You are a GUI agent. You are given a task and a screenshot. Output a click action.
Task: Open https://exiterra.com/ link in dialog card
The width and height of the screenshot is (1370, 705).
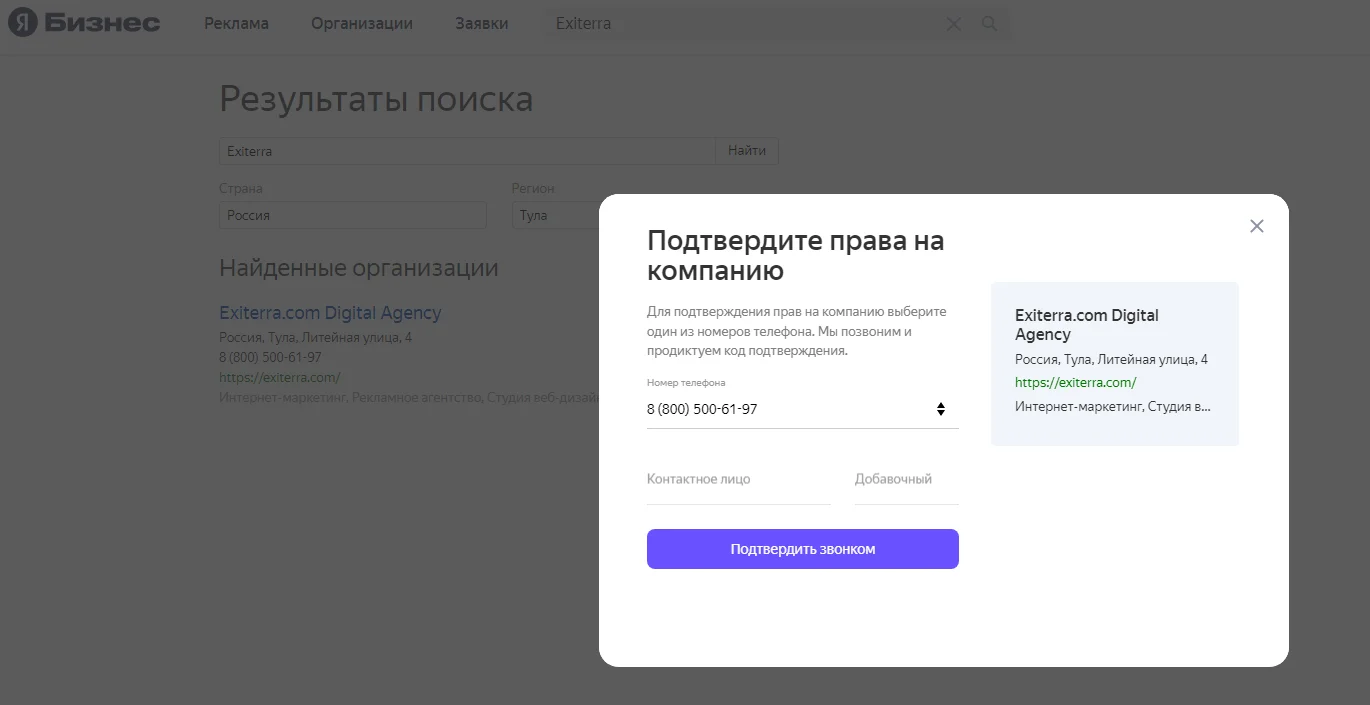click(x=1076, y=382)
